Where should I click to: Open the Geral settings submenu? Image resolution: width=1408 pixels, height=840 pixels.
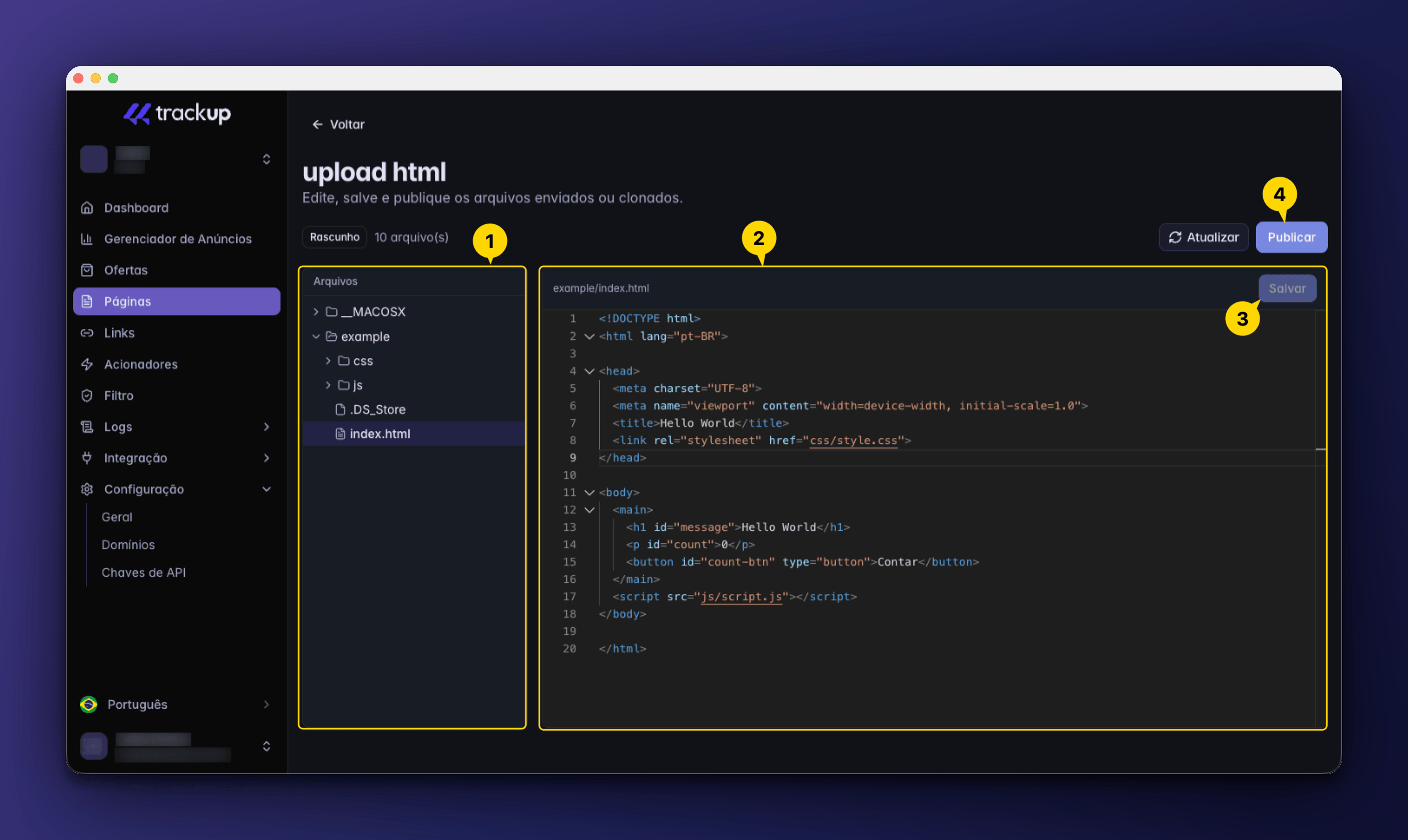(x=117, y=517)
